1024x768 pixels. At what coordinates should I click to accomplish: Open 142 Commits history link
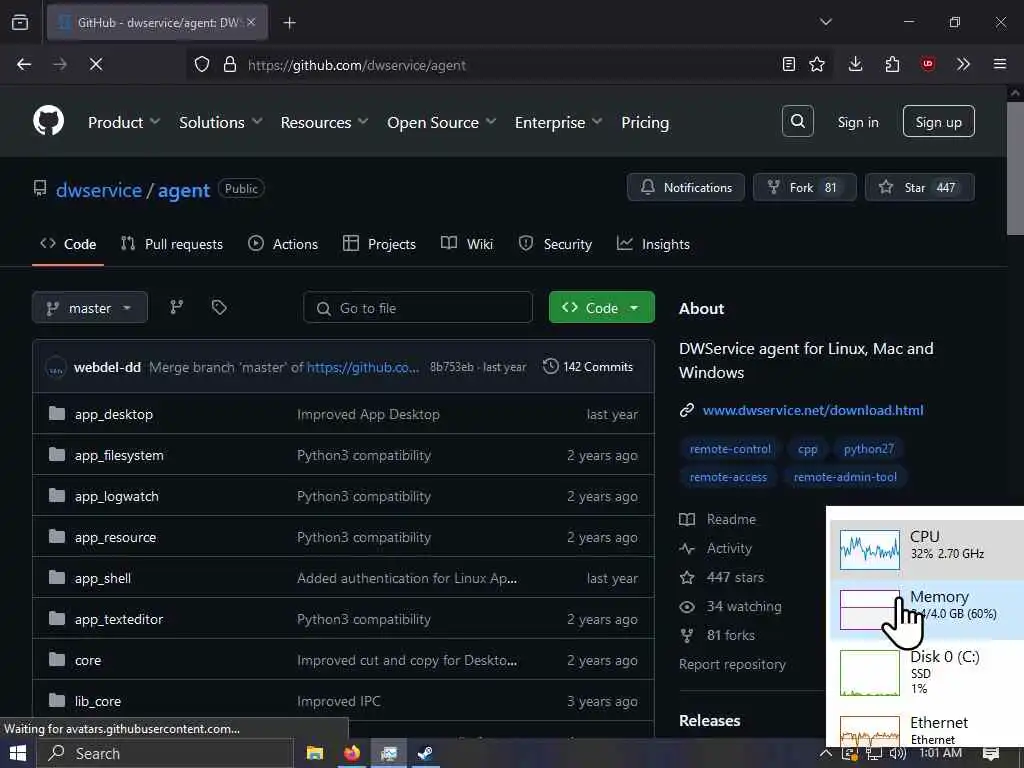(x=588, y=366)
